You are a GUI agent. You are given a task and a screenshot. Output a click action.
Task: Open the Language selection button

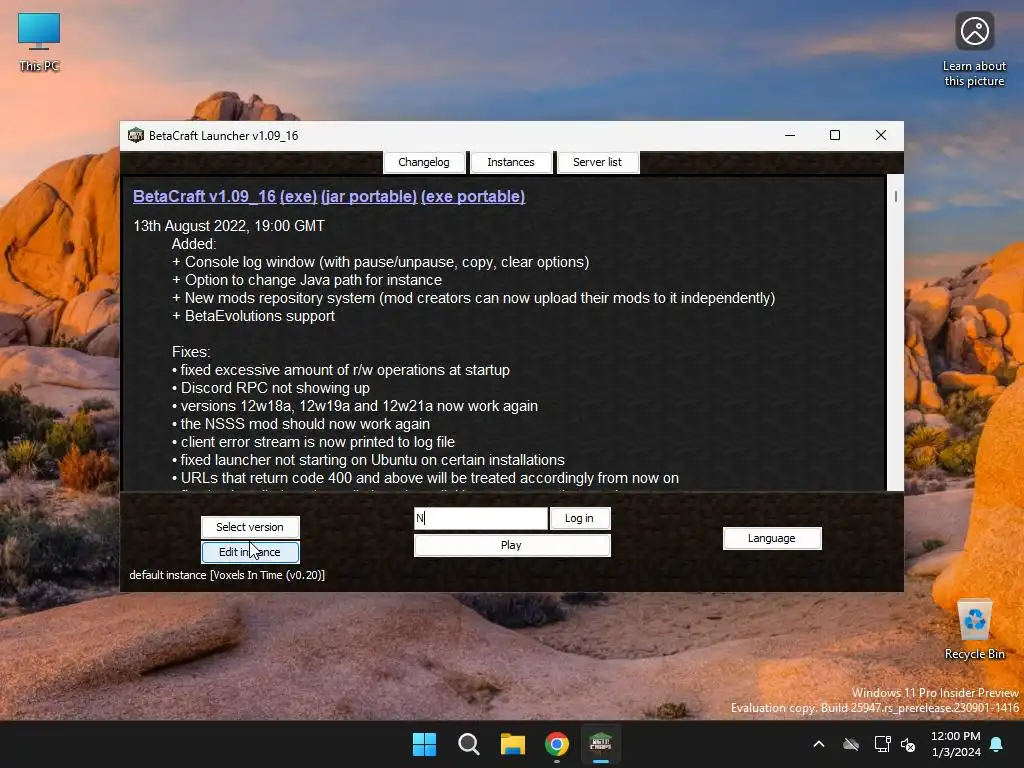point(772,538)
